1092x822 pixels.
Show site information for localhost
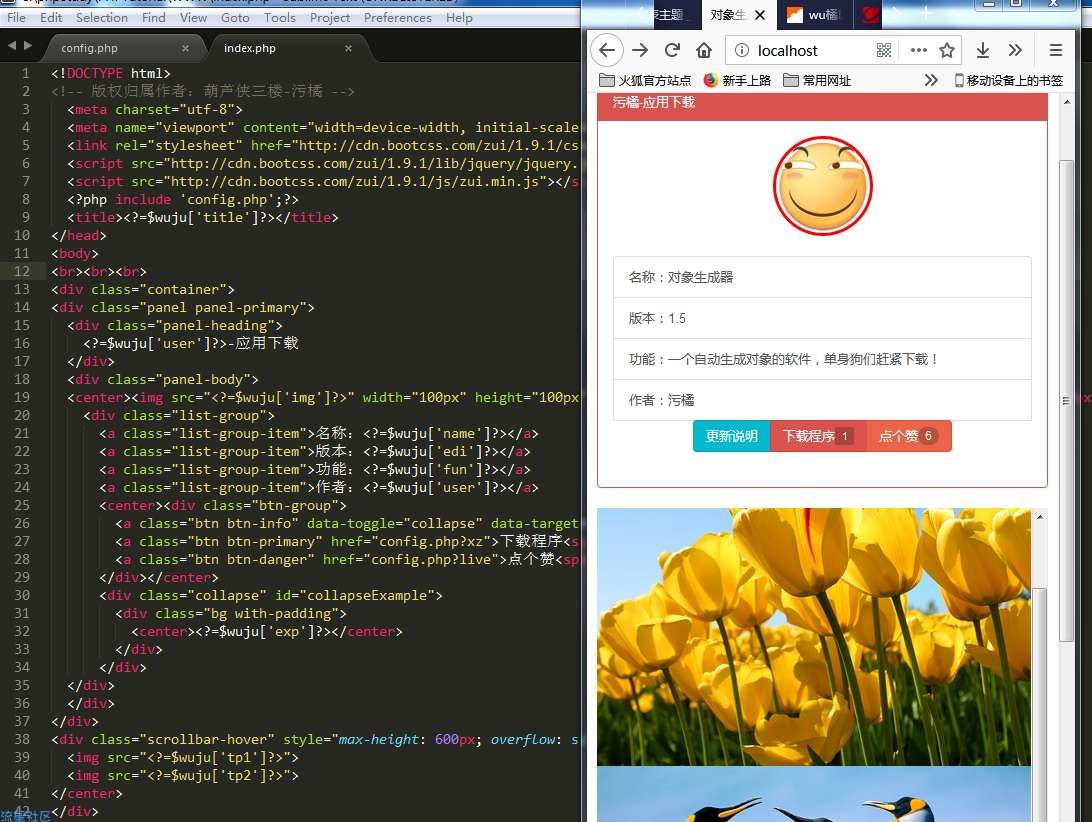(742, 50)
